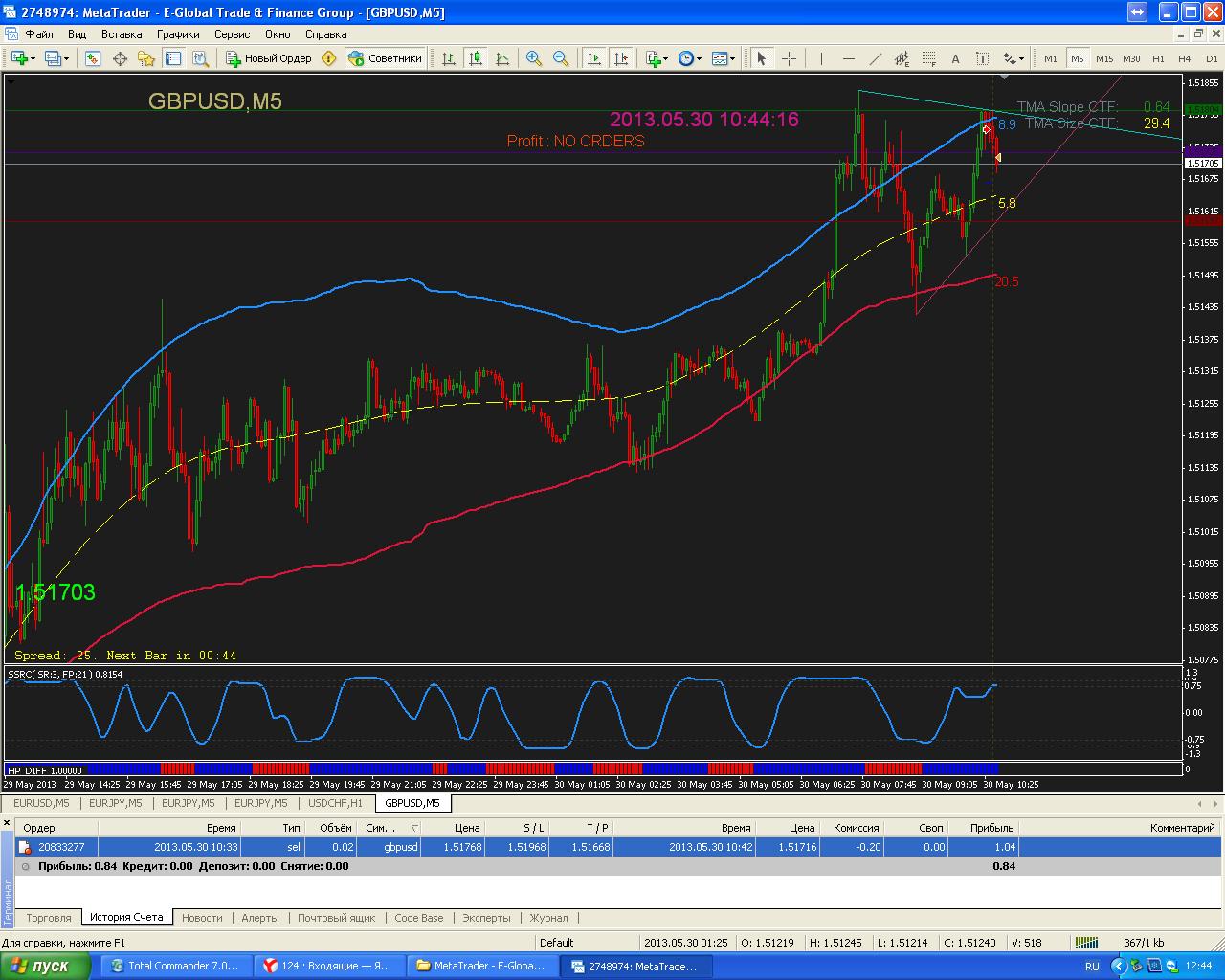Open the Журнал terminal tab
This screenshot has width=1225, height=980.
click(x=548, y=918)
